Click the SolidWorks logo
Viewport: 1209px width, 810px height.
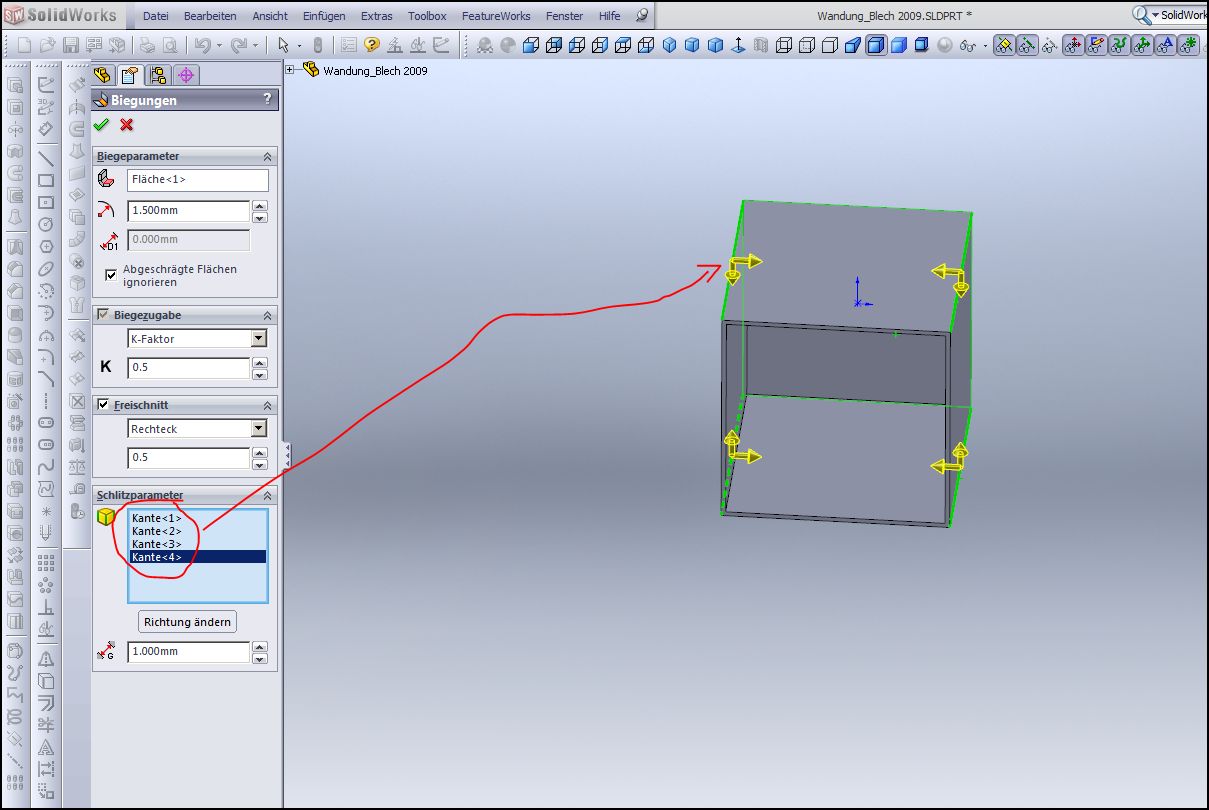(x=62, y=15)
